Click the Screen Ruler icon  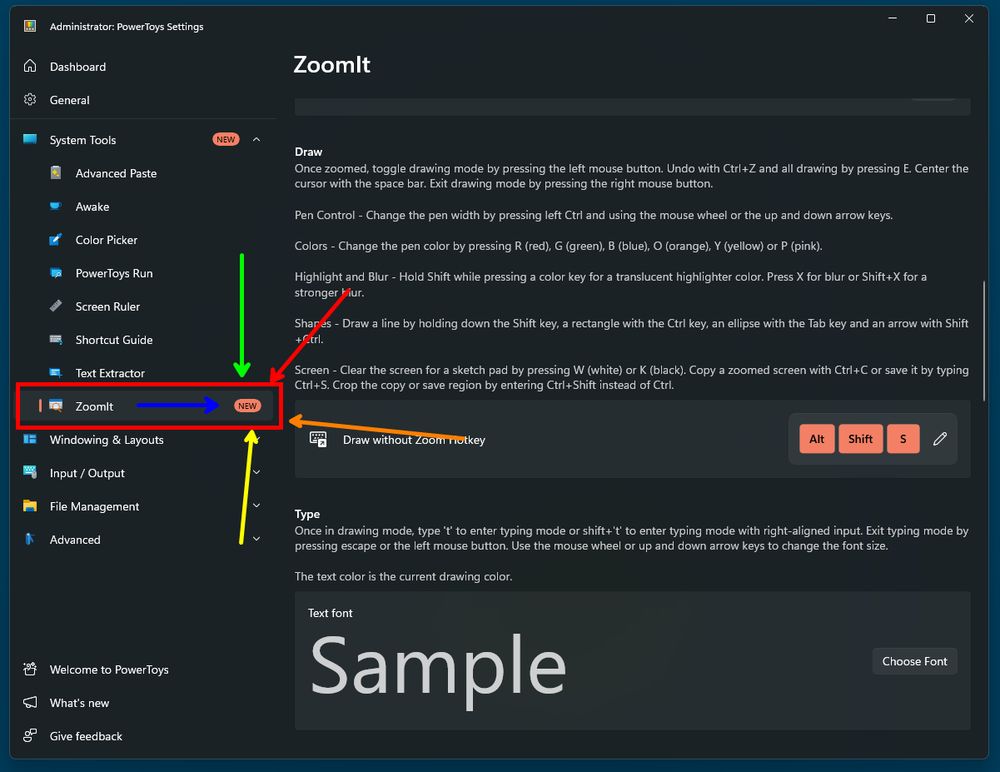point(55,306)
